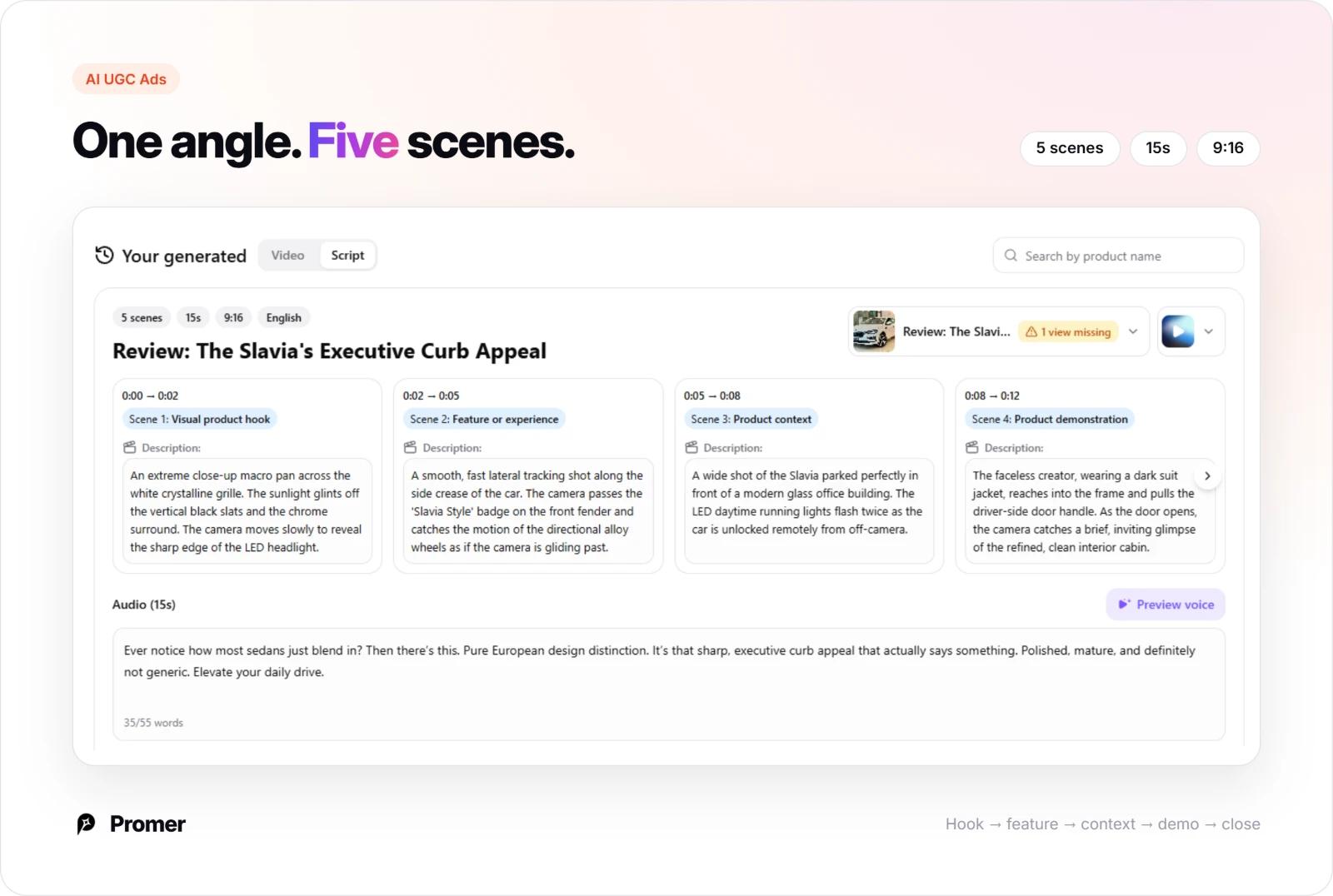Click the Promer logo icon

point(87,824)
